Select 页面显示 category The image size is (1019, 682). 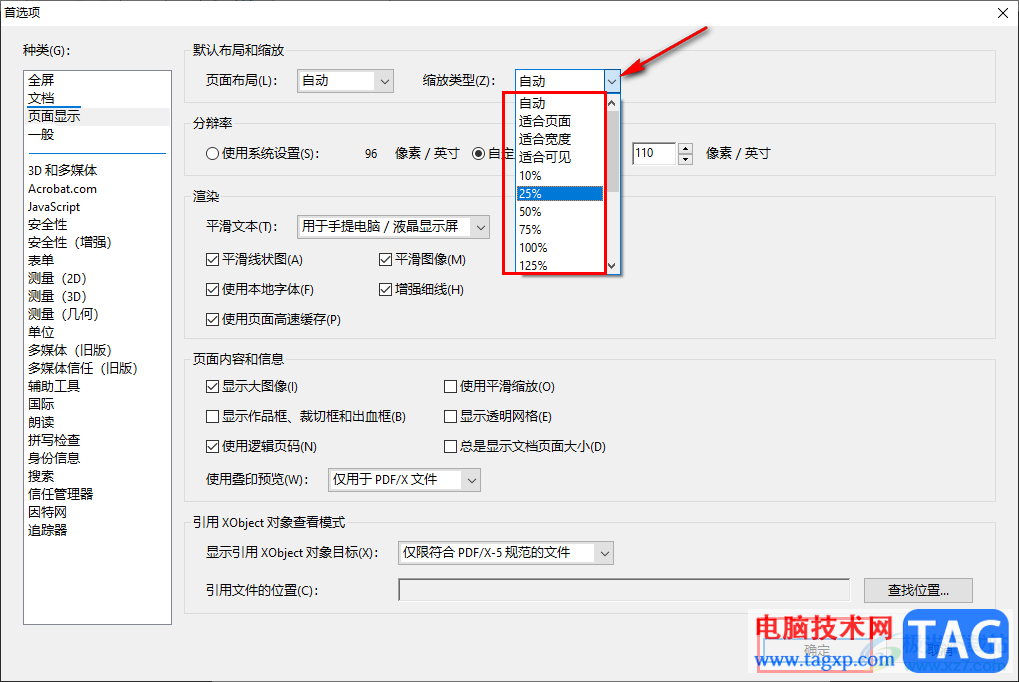pos(54,116)
